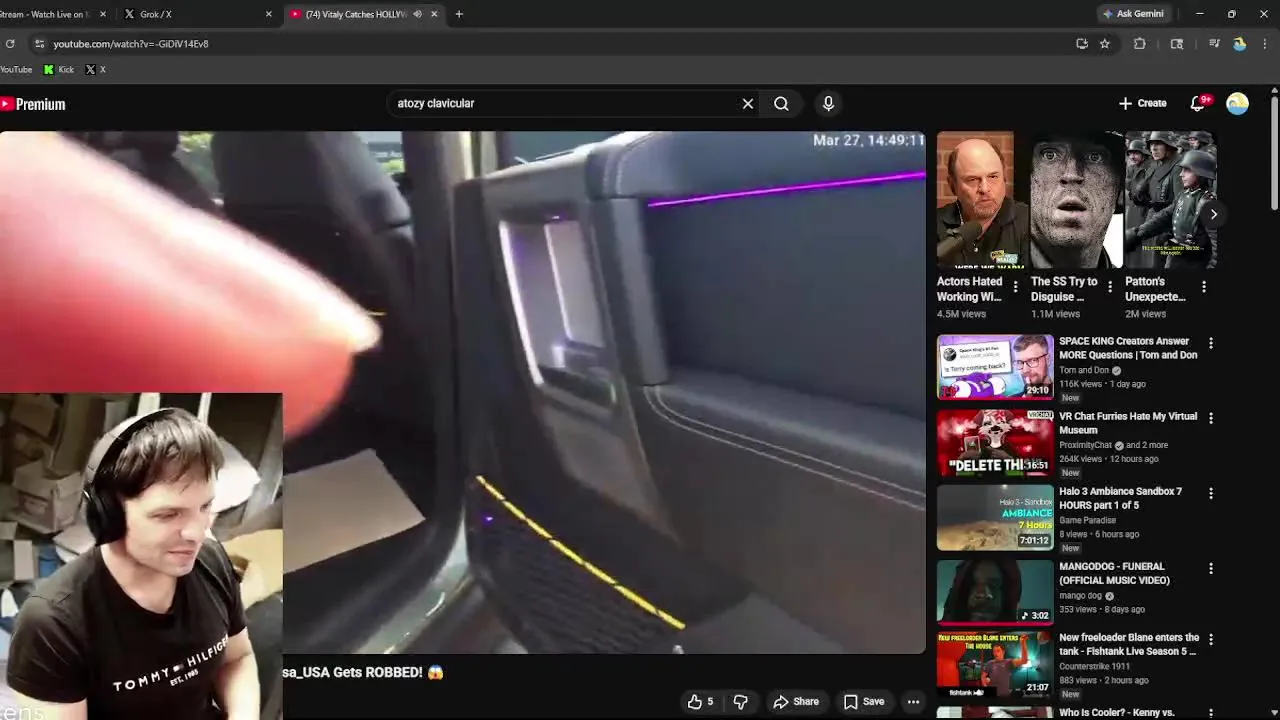Click the address bar URL
The image size is (1280, 720).
pyautogui.click(x=131, y=44)
